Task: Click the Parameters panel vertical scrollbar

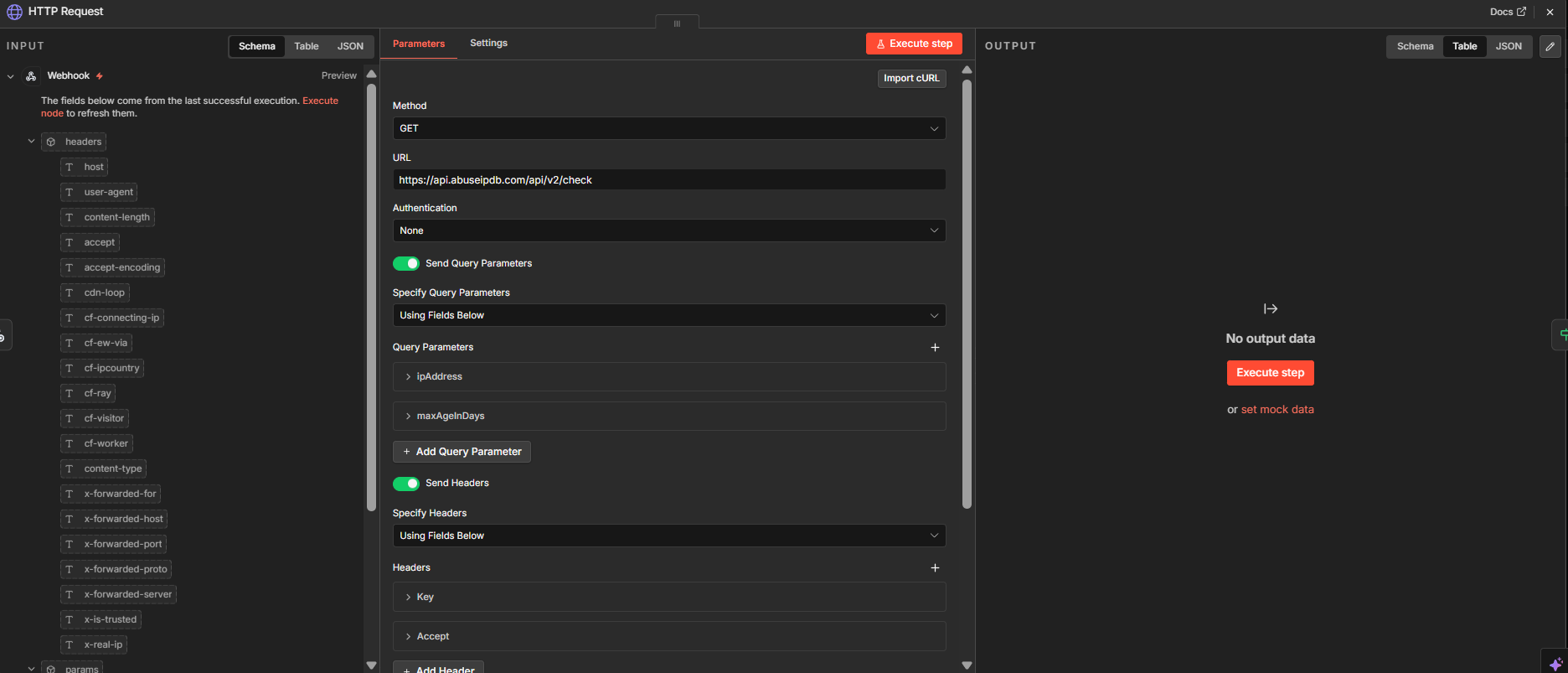Action: pyautogui.click(x=967, y=294)
